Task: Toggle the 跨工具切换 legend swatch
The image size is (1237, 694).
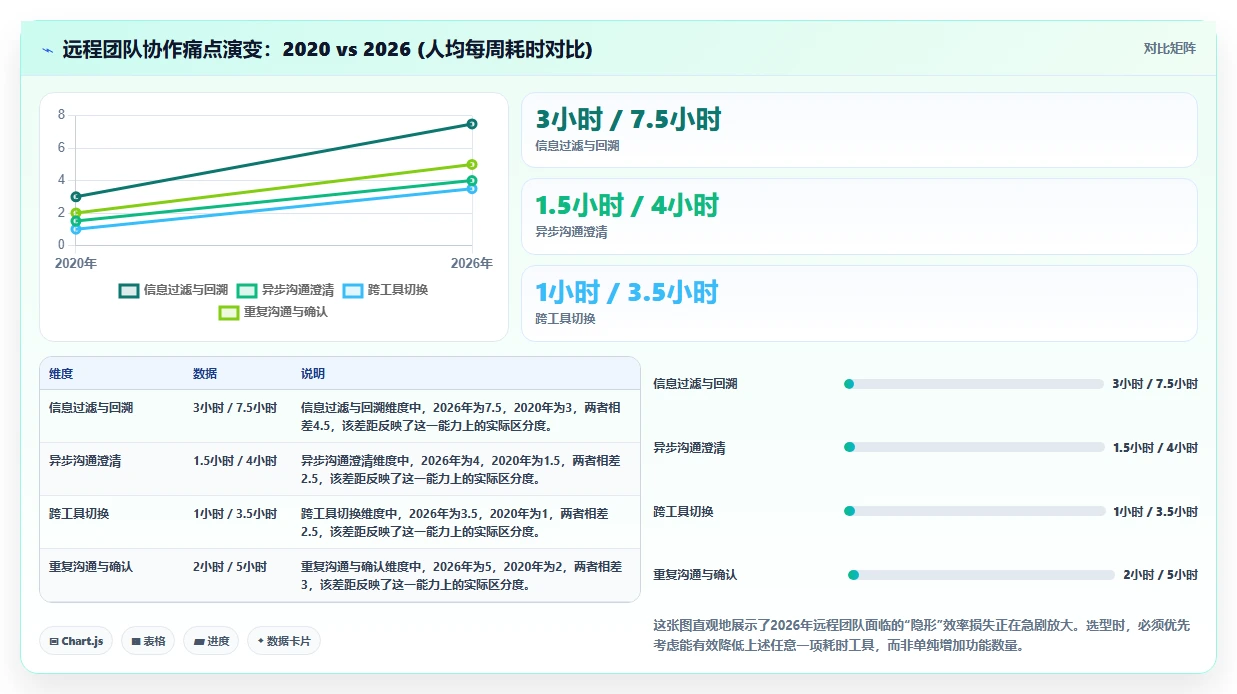Action: (353, 290)
